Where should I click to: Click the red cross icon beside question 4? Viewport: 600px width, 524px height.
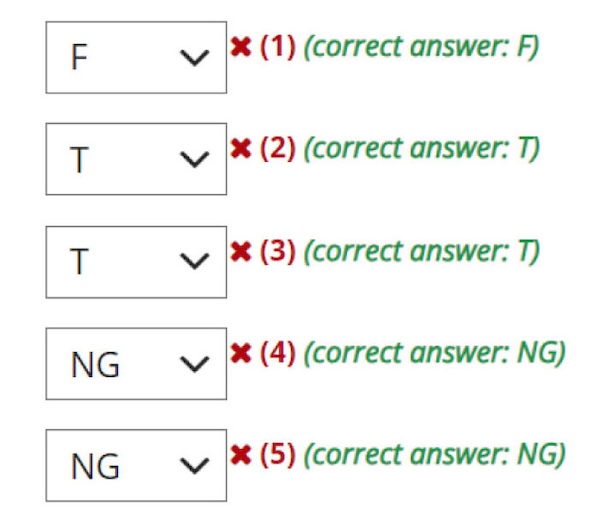click(x=240, y=353)
